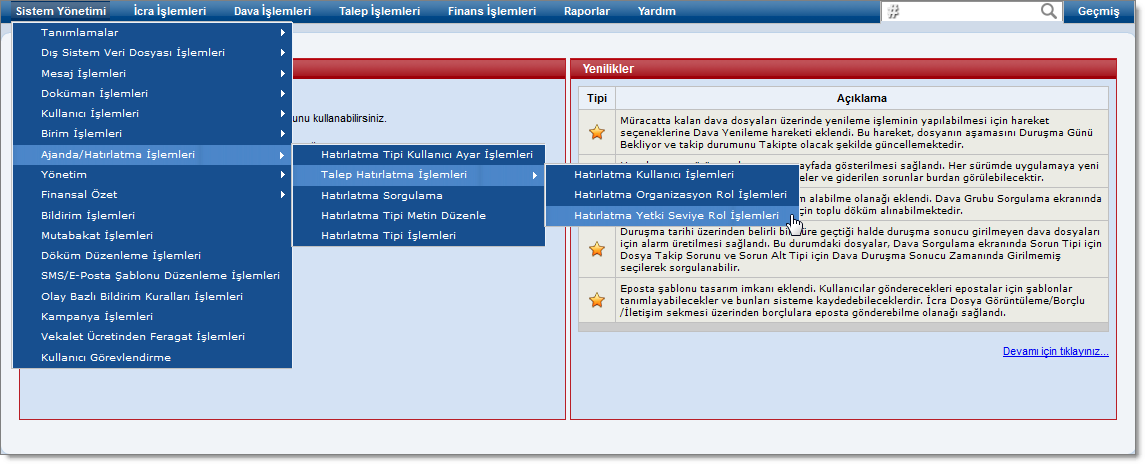Click the Açıklama column header

[x=862, y=98]
